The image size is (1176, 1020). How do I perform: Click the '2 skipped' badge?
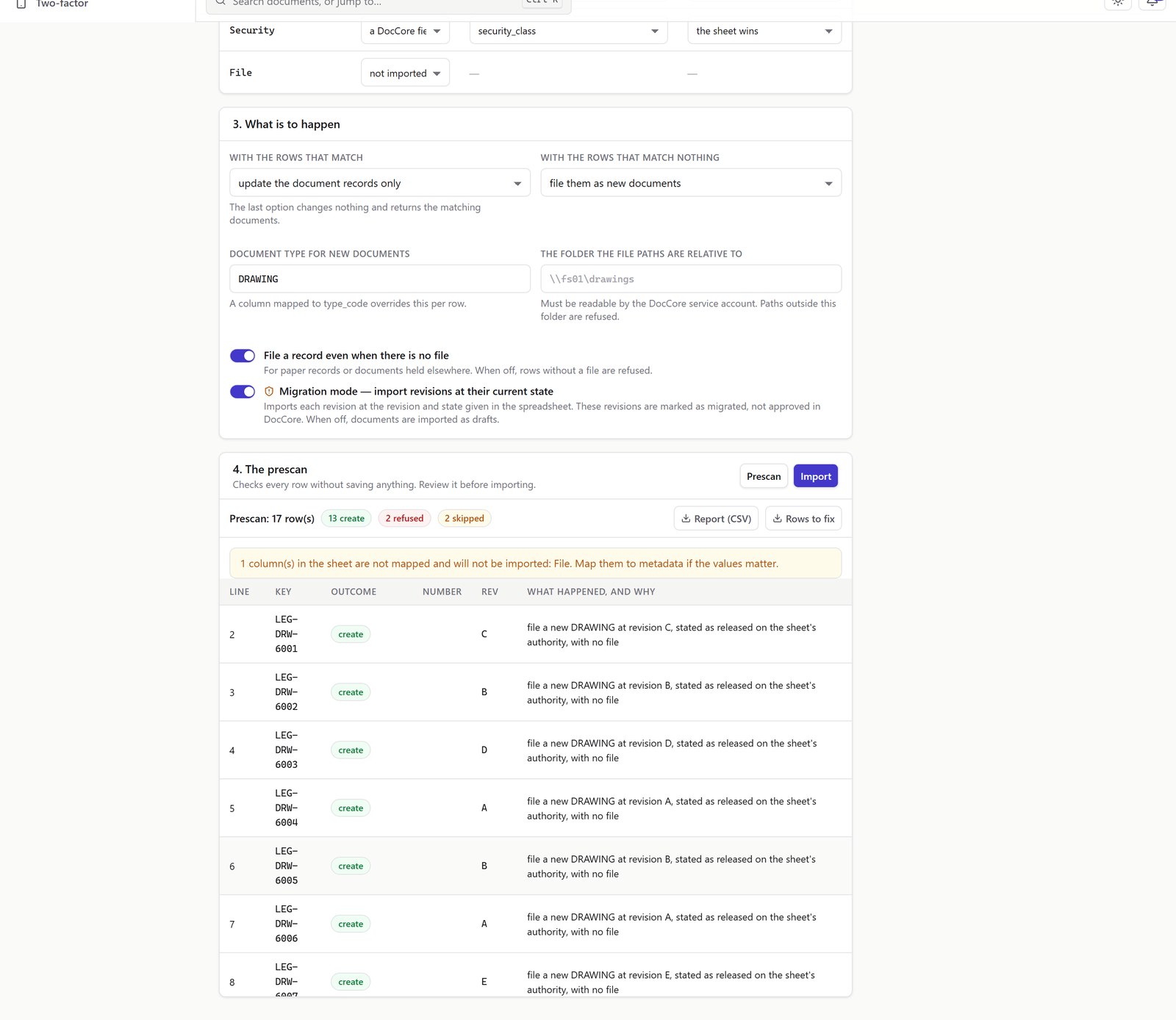tap(464, 519)
